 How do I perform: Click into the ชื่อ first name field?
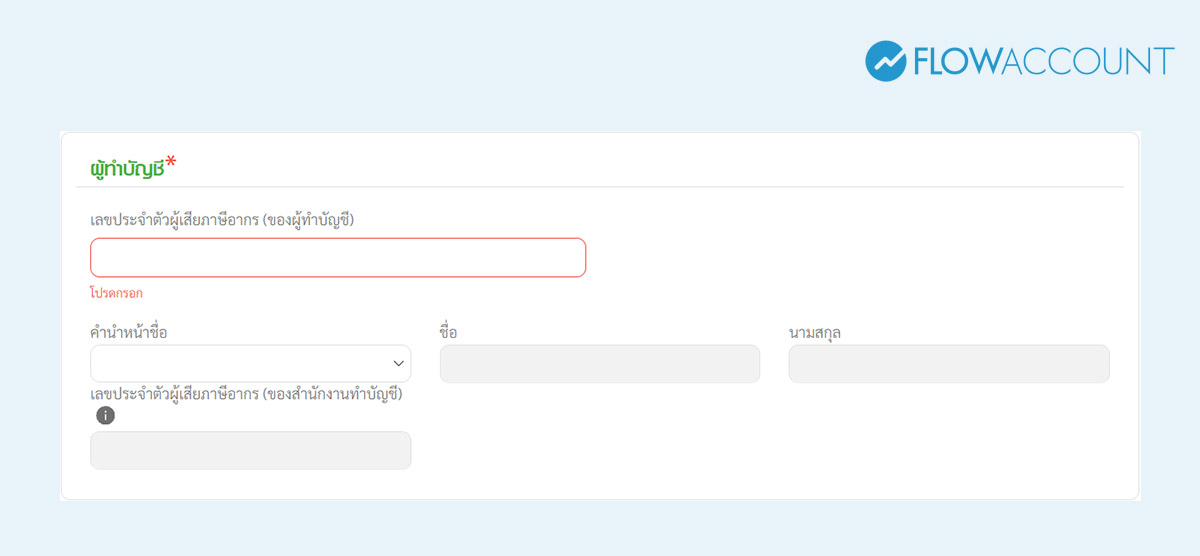pyautogui.click(x=599, y=364)
